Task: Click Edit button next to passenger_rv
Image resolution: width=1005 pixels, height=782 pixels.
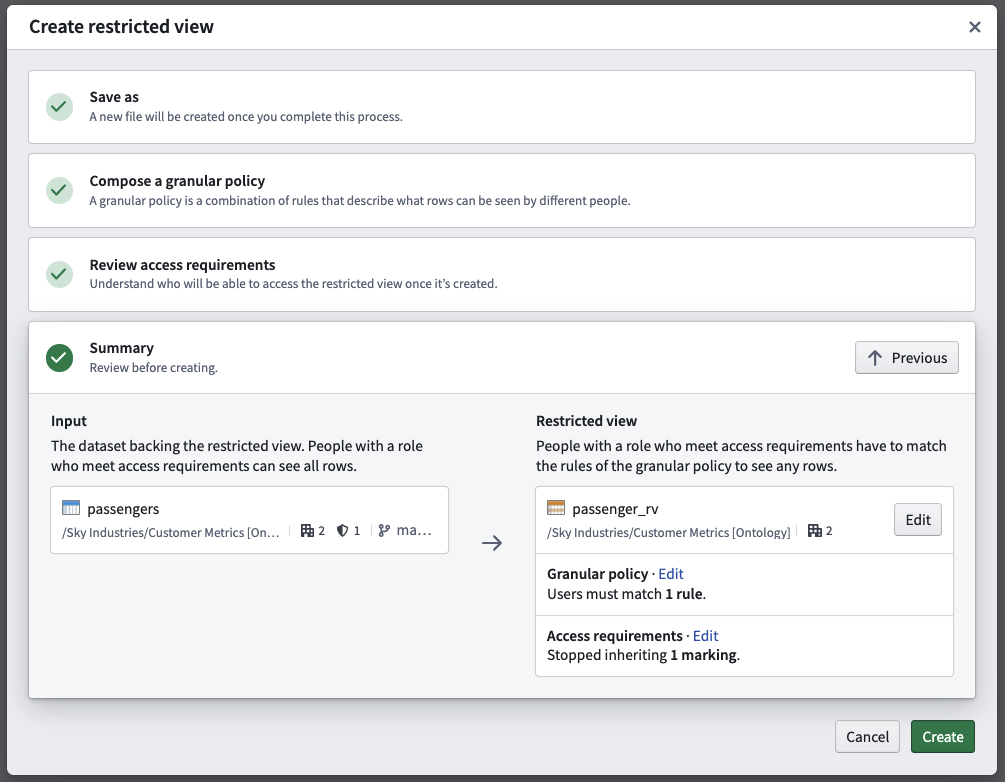Action: (918, 520)
